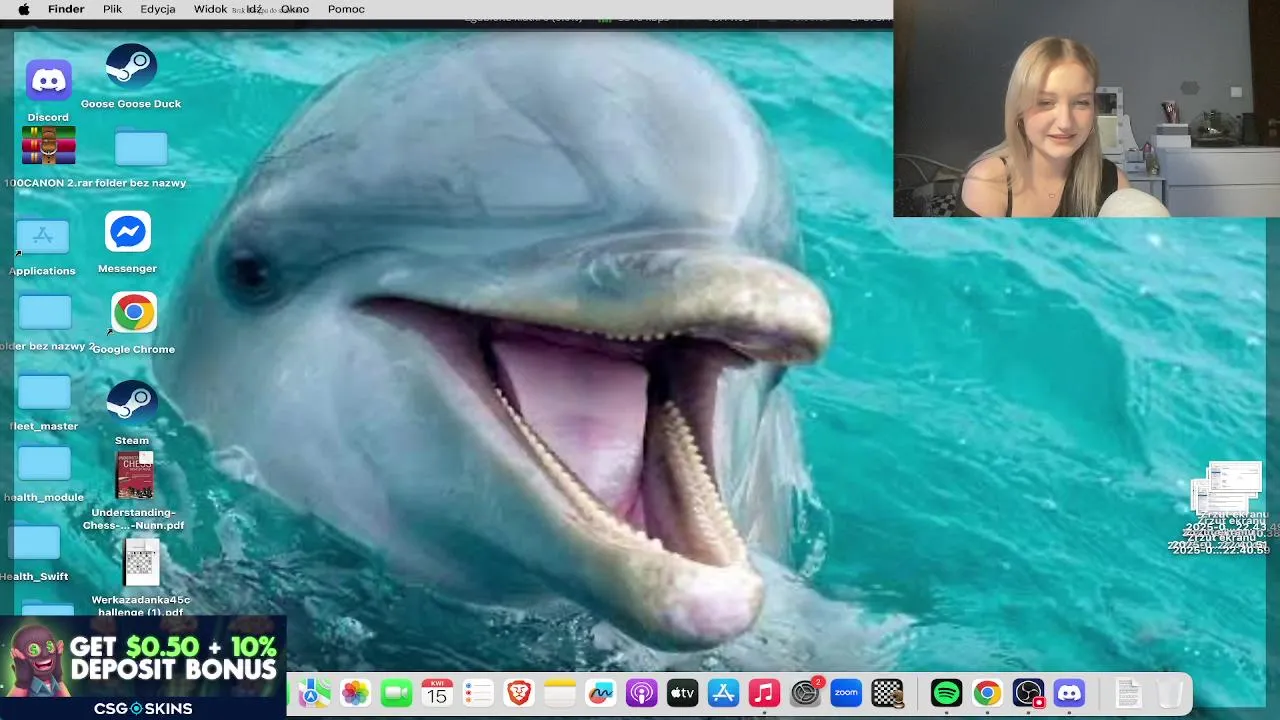Open Apple TV from Dock
1280x720 pixels.
point(682,693)
